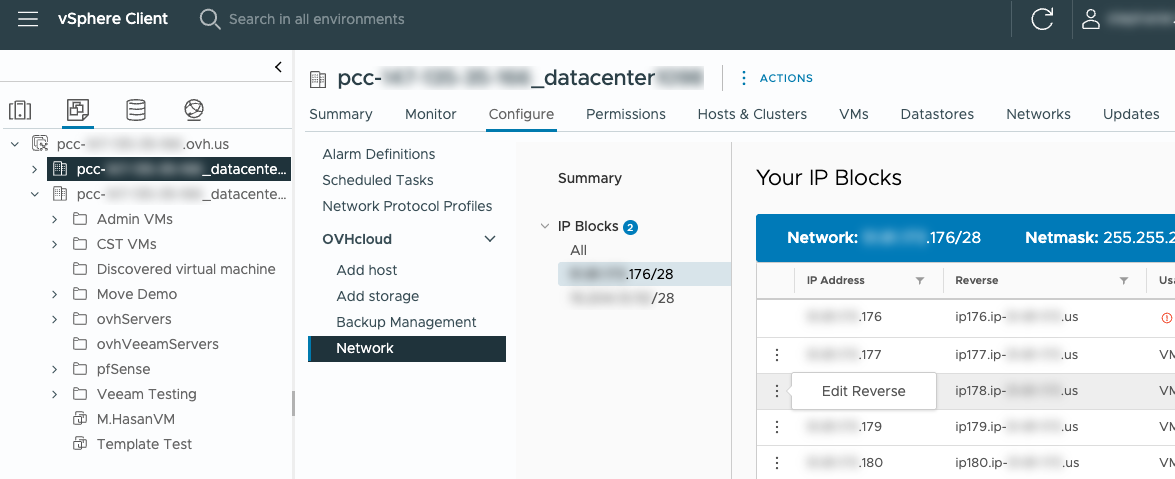Click the M.HasanVM VM icon

click(79, 419)
